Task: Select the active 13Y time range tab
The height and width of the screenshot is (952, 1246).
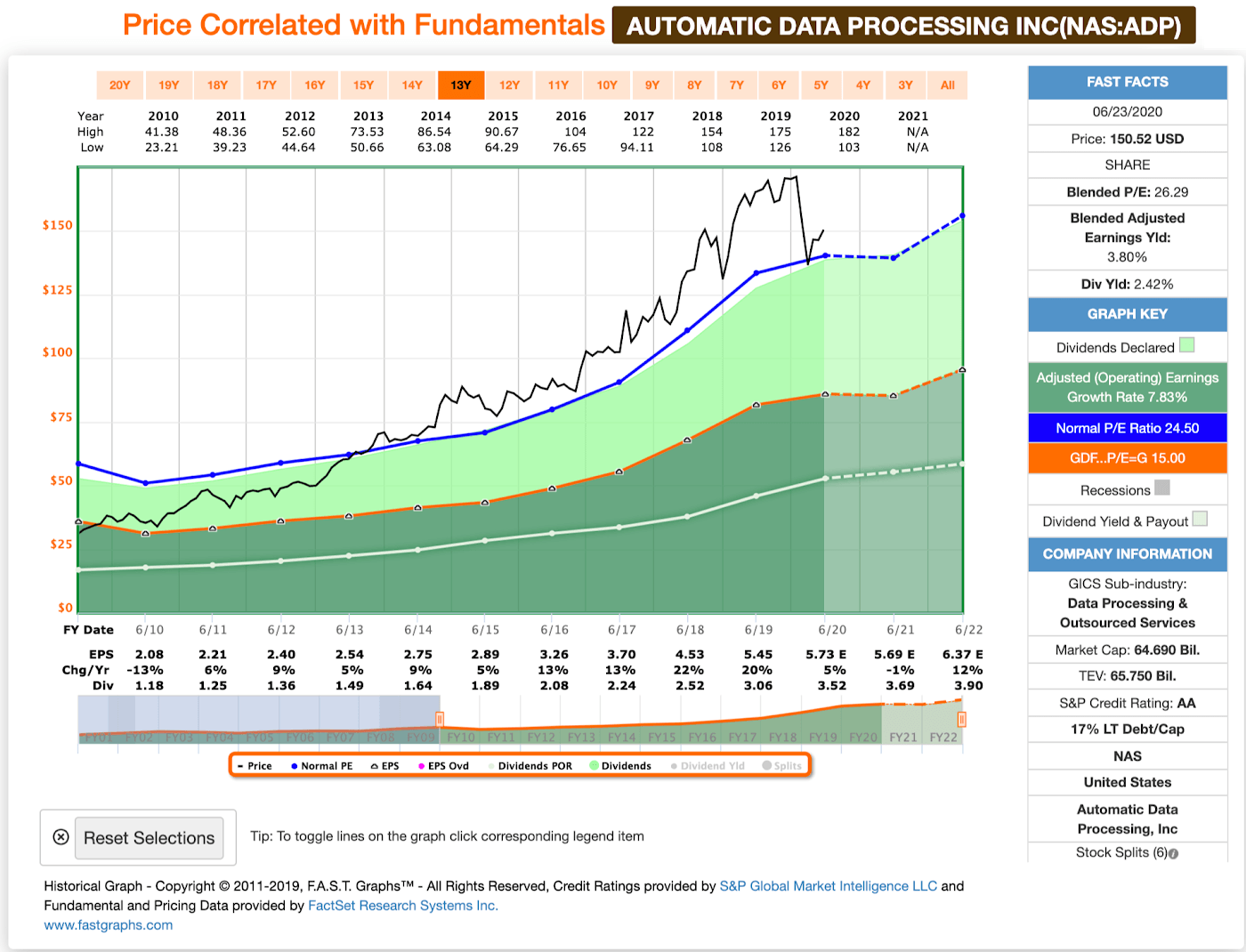Action: [x=461, y=85]
